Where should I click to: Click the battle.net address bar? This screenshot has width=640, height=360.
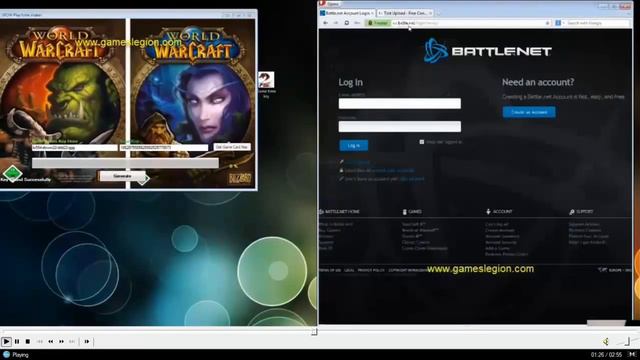click(469, 23)
